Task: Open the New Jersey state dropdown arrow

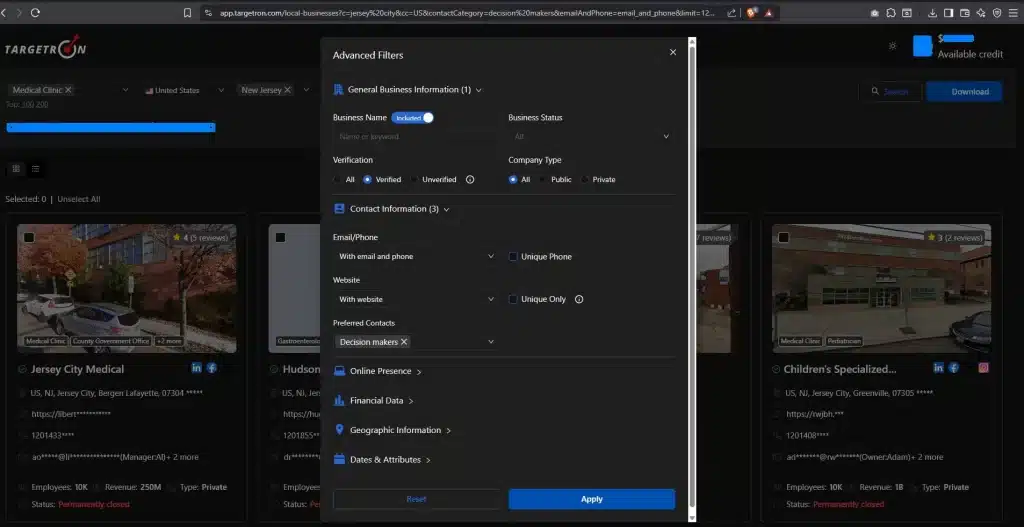Action: pos(306,90)
